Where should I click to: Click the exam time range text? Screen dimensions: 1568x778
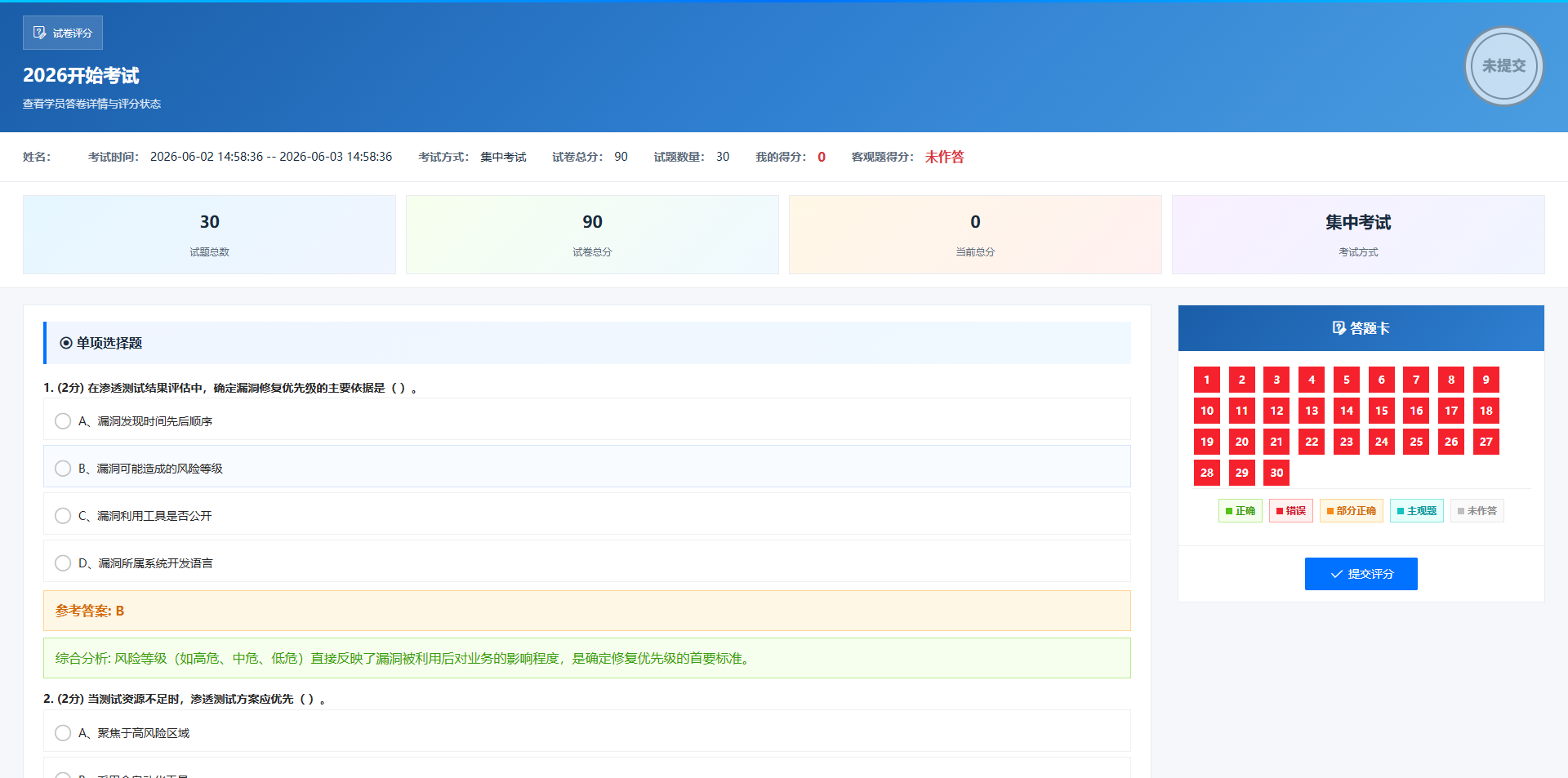click(x=271, y=157)
